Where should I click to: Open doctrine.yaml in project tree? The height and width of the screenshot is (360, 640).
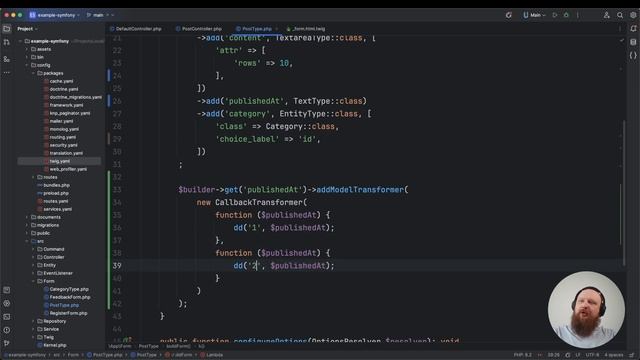tap(64, 89)
